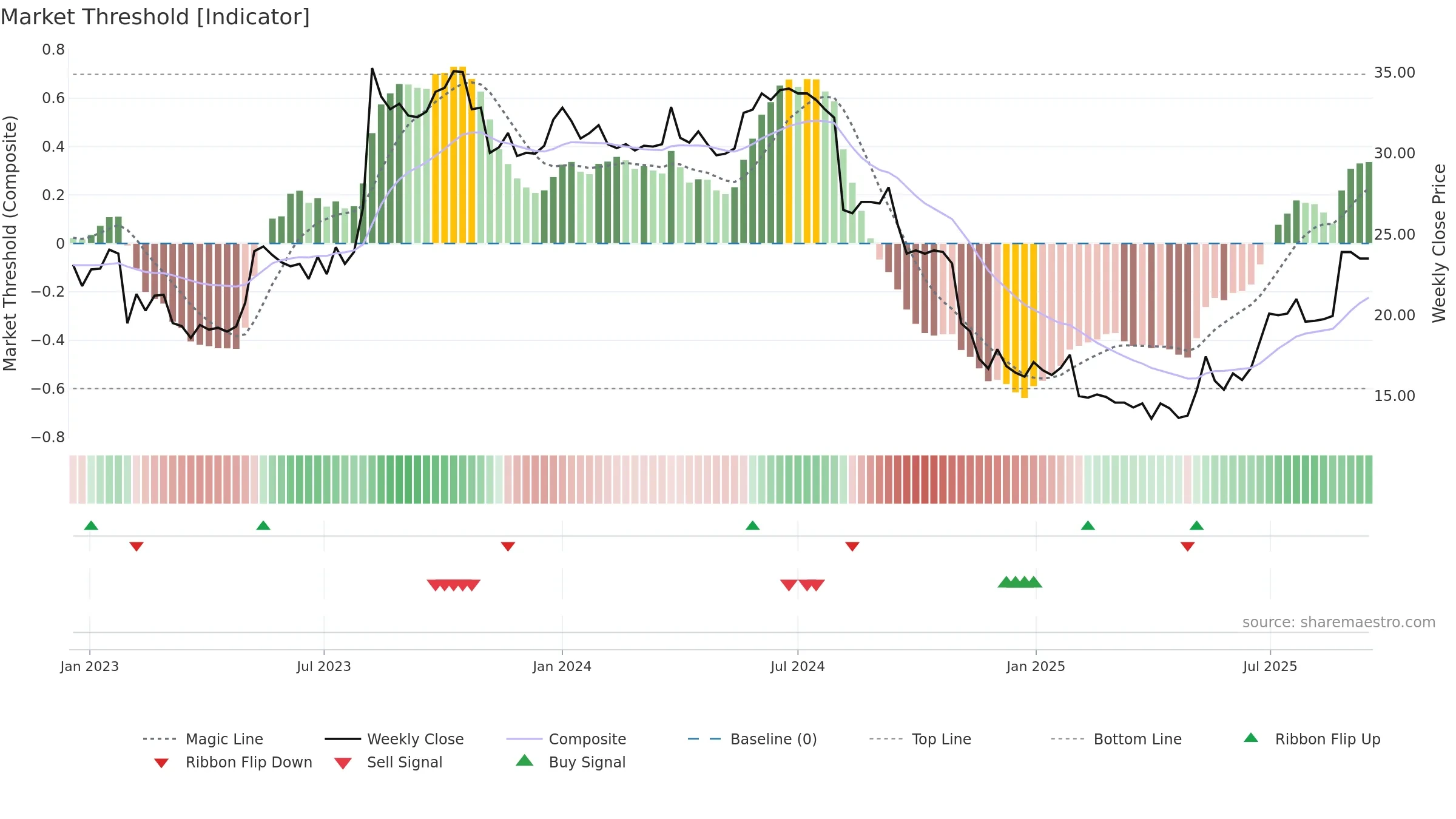Viewport: 1456px width, 819px height.
Task: Click the Ribbon Flip Down marker in November 2023
Action: [x=508, y=547]
